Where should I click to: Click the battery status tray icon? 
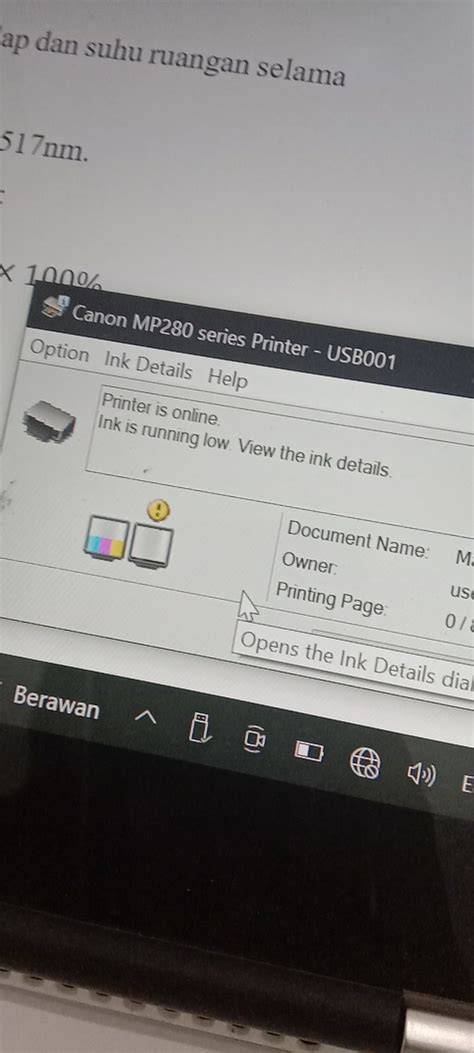point(310,751)
